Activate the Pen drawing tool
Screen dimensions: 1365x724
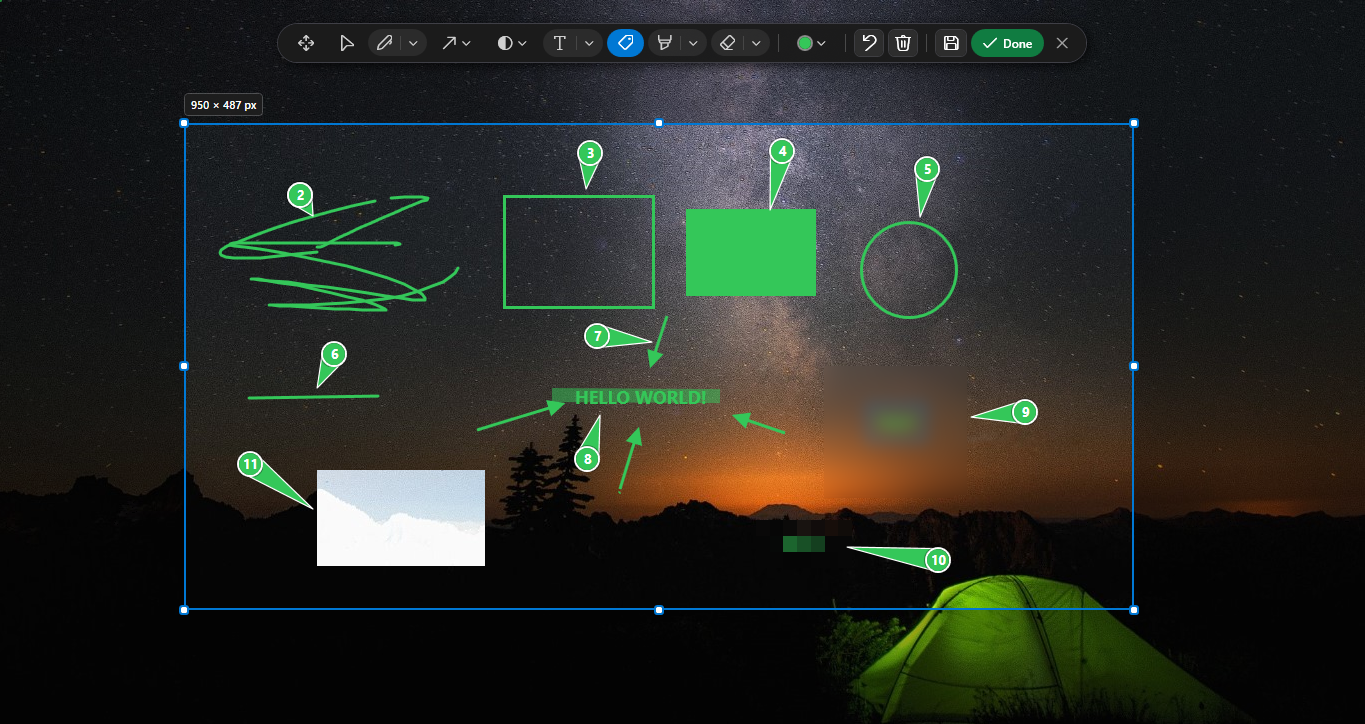[384, 43]
